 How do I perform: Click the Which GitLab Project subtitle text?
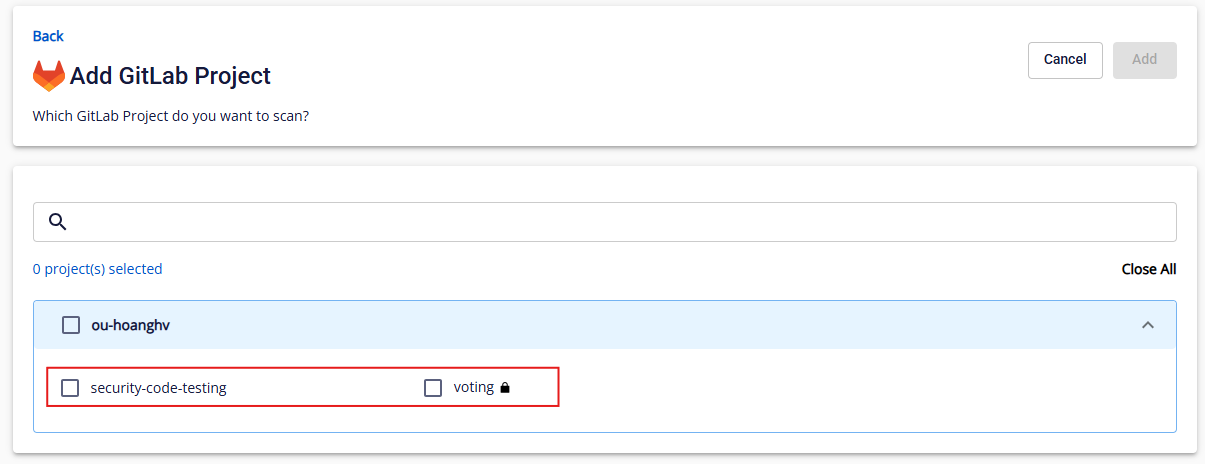click(171, 116)
